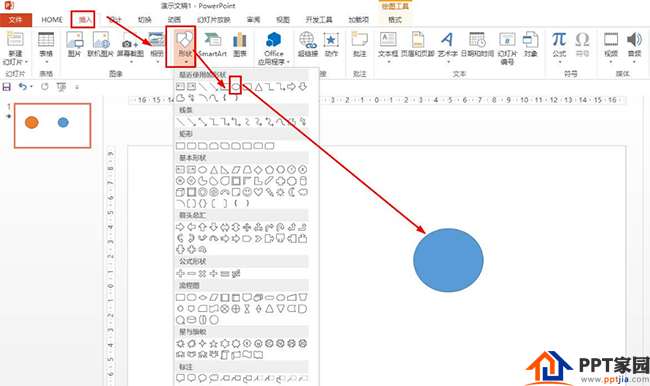
Task: Open the Review (审阅) tab
Action: pyautogui.click(x=253, y=19)
